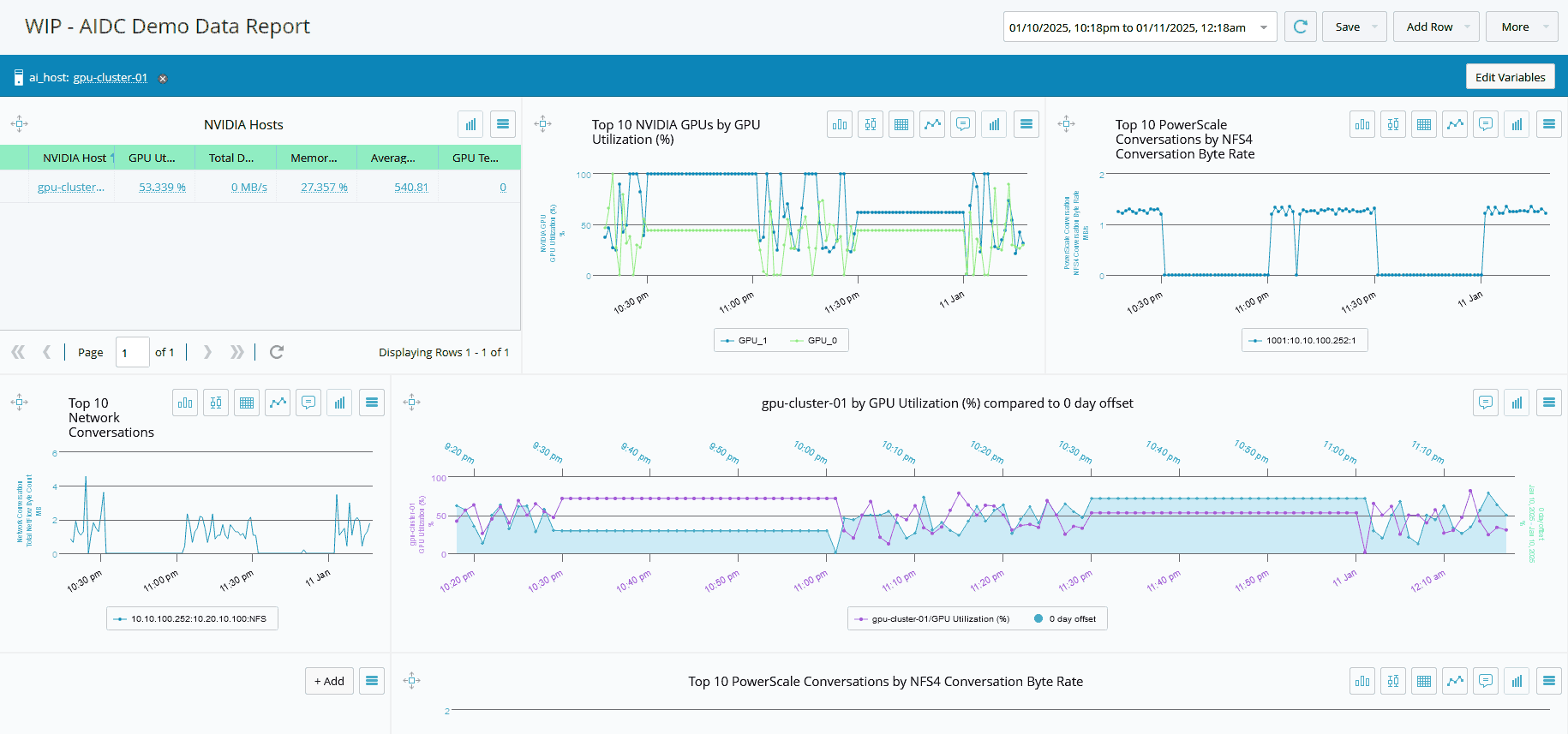
Task: Click the Edit Variables button
Action: [1510, 77]
